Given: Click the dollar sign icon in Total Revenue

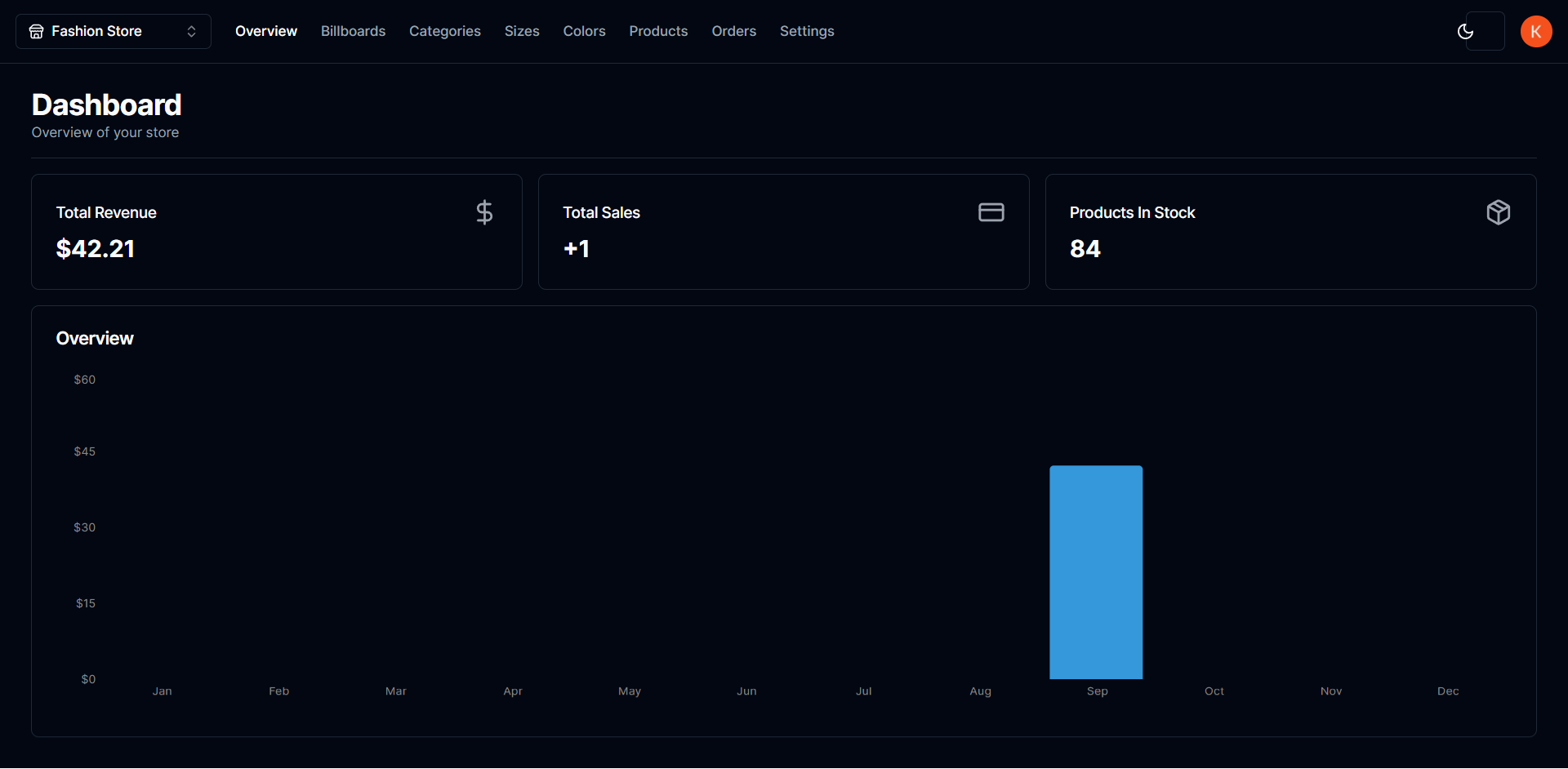Looking at the screenshot, I should 484,212.
